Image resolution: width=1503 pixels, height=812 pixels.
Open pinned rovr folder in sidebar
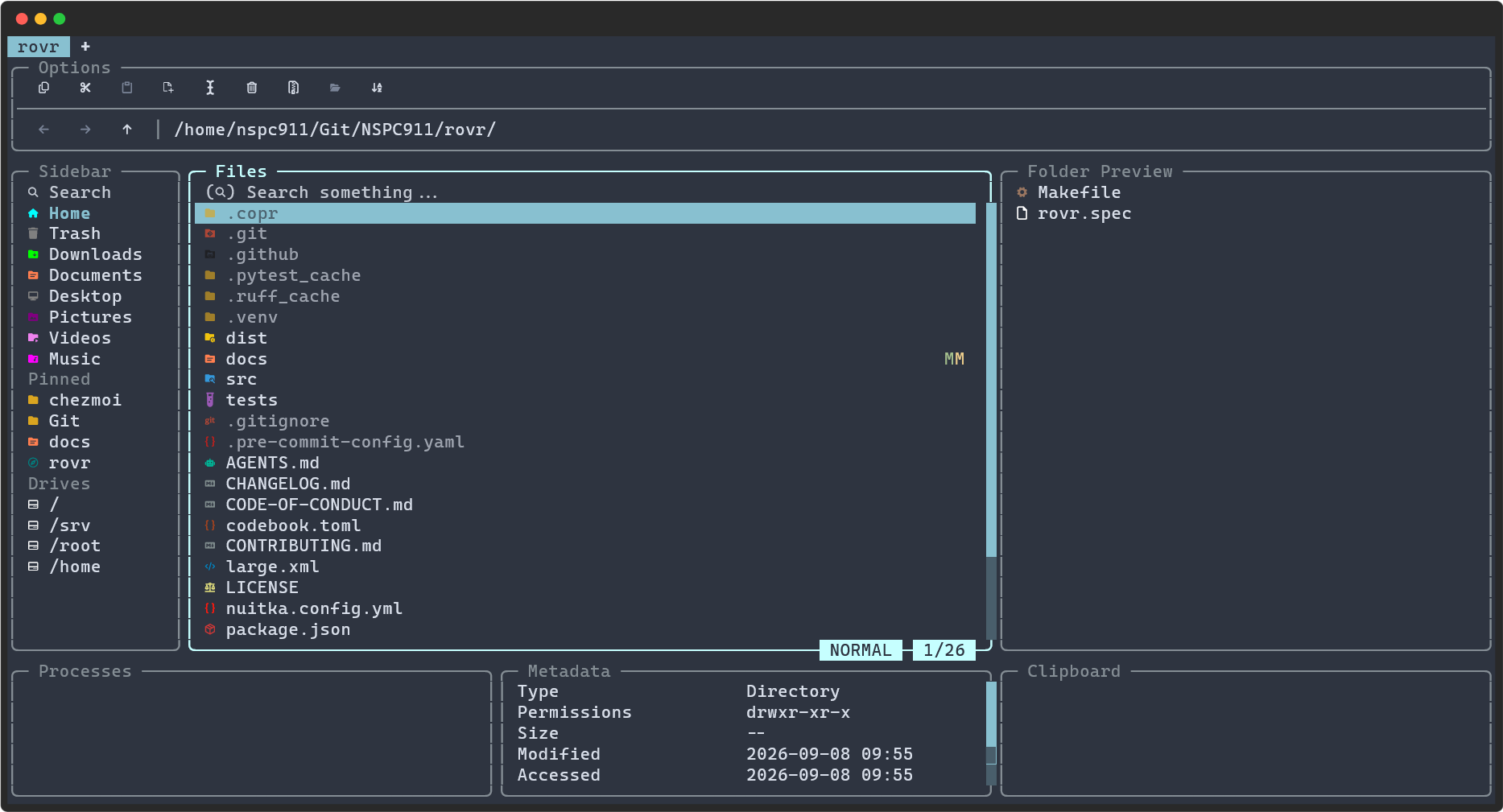[x=97, y=463]
